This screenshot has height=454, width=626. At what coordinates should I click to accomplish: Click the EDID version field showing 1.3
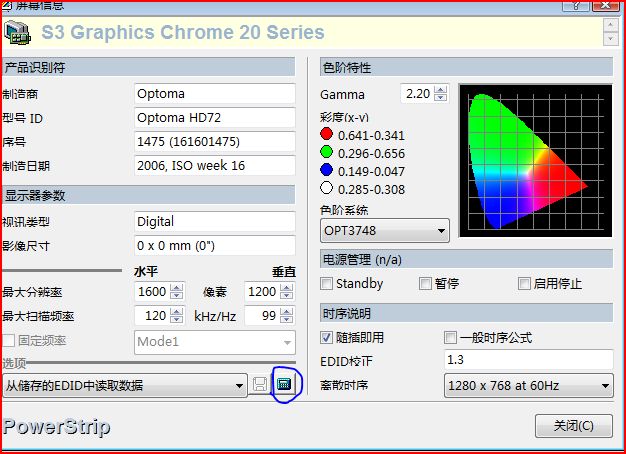[x=529, y=360]
